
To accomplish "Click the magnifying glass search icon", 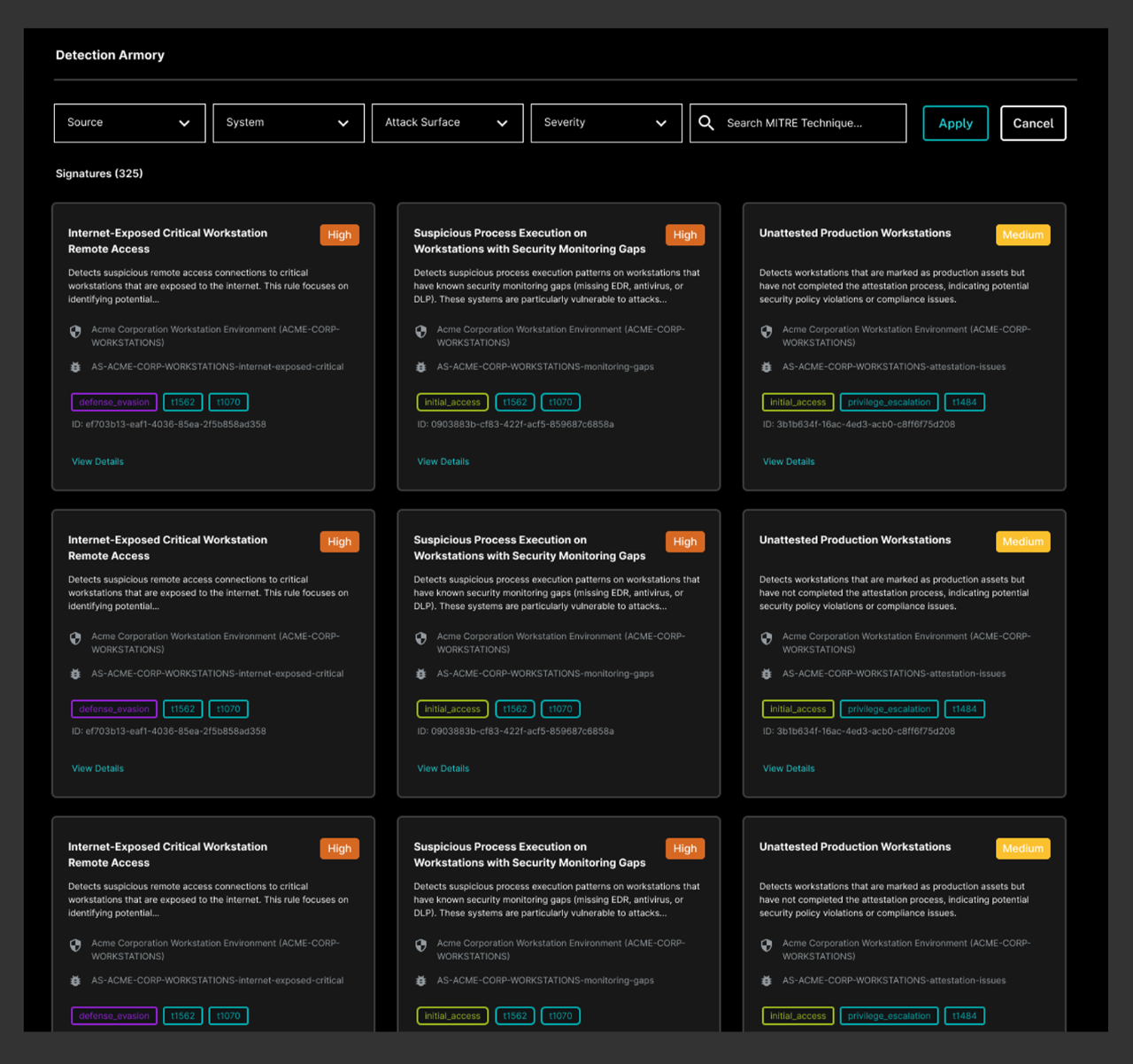I will 706,123.
